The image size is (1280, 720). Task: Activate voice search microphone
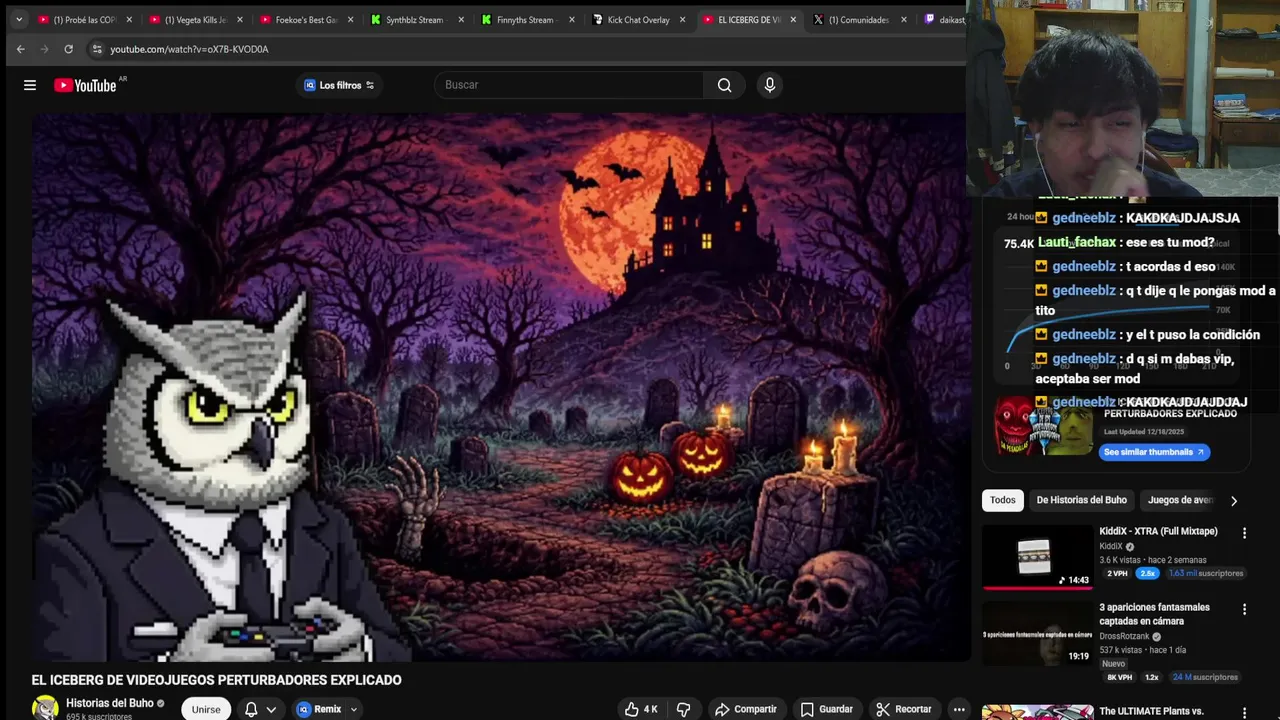point(770,85)
